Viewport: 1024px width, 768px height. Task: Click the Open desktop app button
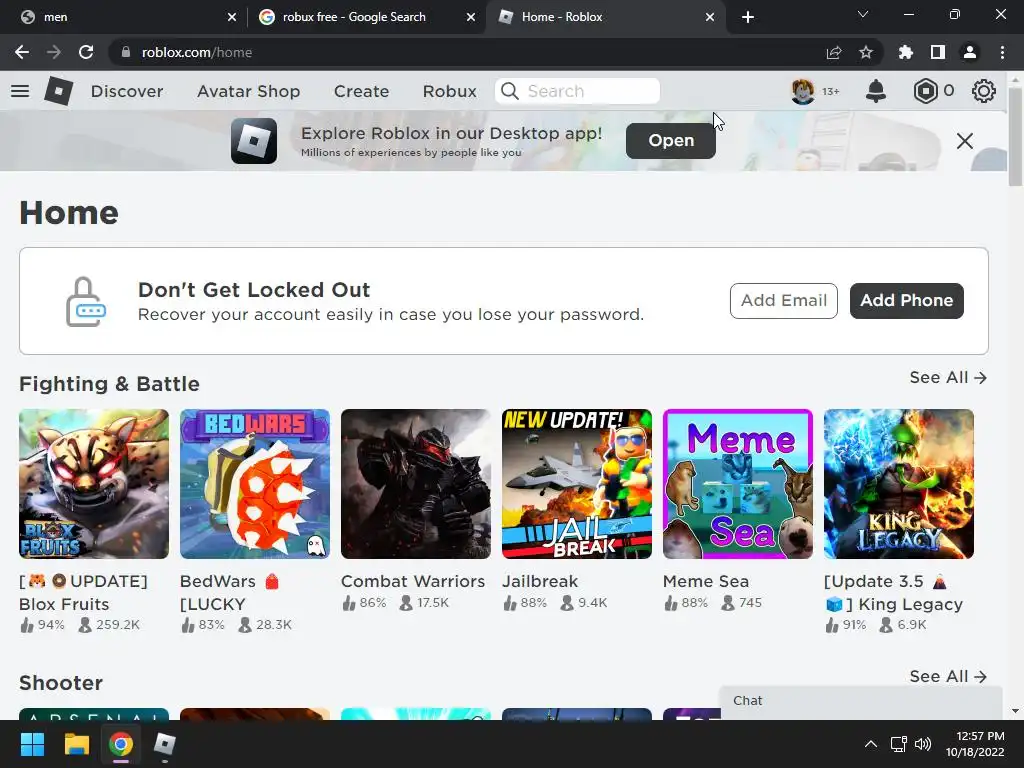(x=671, y=140)
